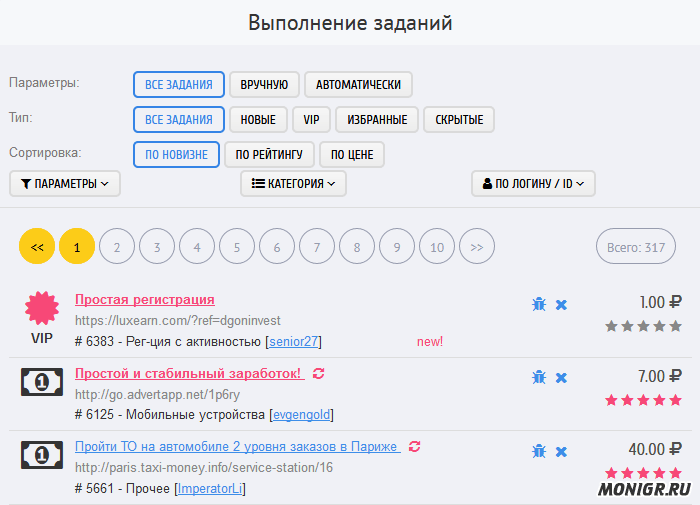700x505 pixels.
Task: Select the Вручную parameter filter
Action: coord(264,85)
